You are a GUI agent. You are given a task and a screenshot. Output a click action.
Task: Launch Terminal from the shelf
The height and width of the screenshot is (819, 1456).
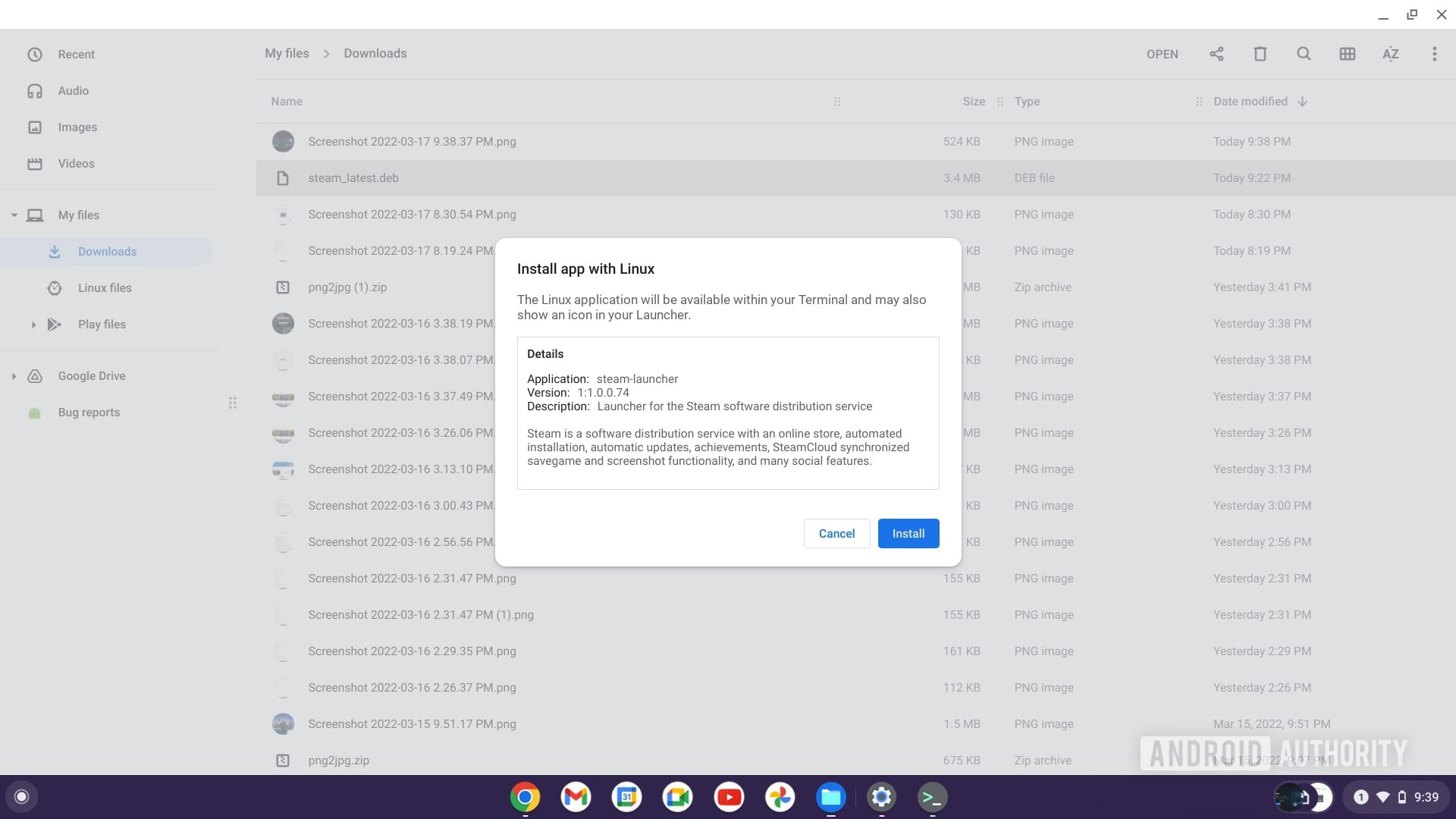coord(932,797)
